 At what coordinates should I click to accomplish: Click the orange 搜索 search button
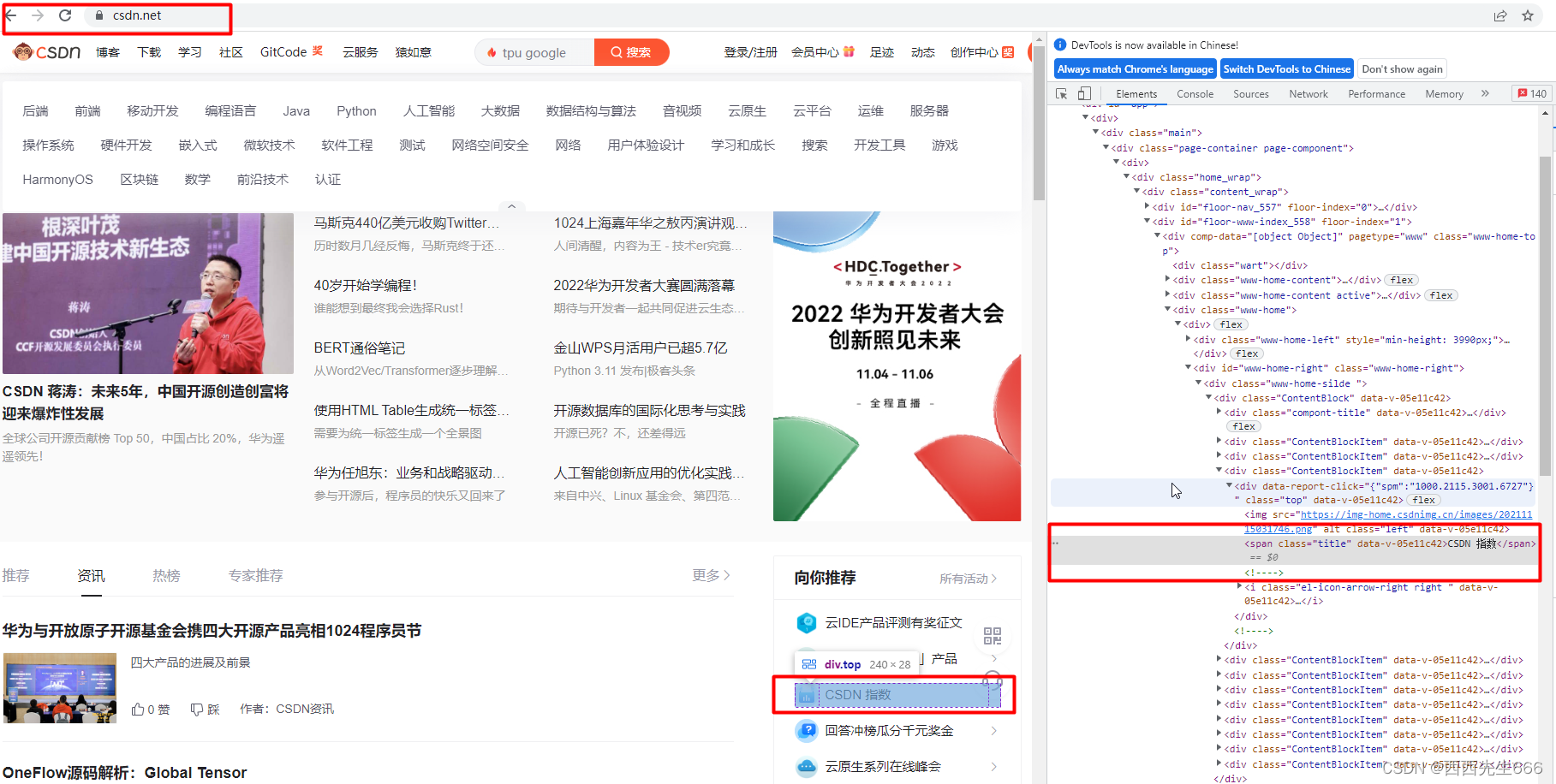pyautogui.click(x=630, y=52)
